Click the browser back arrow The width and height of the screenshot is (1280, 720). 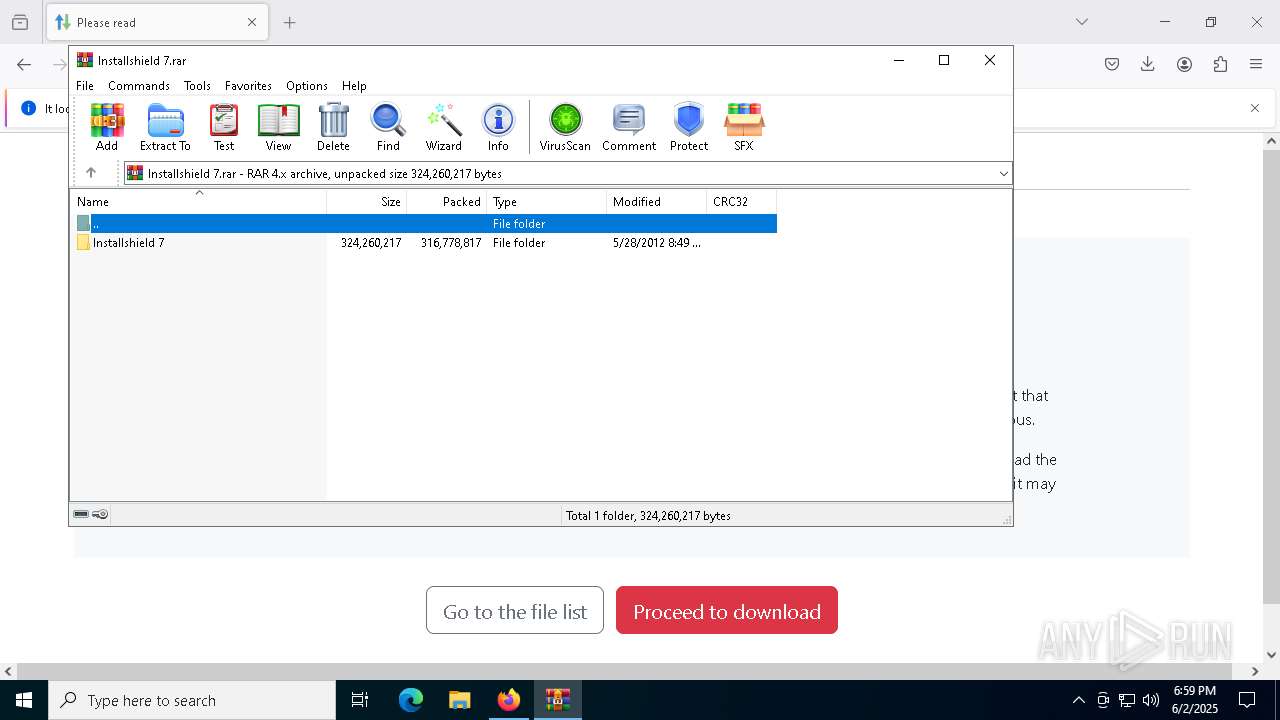tap(24, 64)
